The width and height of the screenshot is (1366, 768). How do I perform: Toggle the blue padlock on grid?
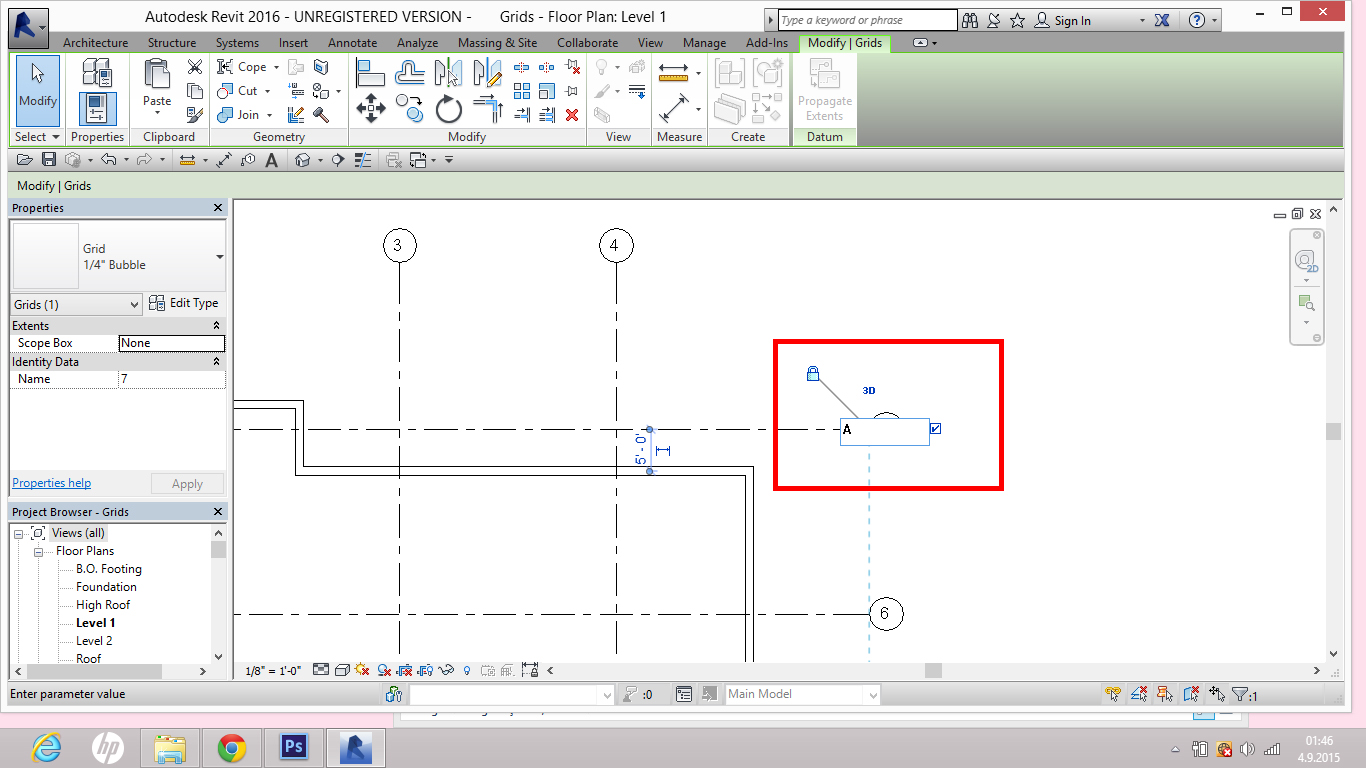pos(813,374)
